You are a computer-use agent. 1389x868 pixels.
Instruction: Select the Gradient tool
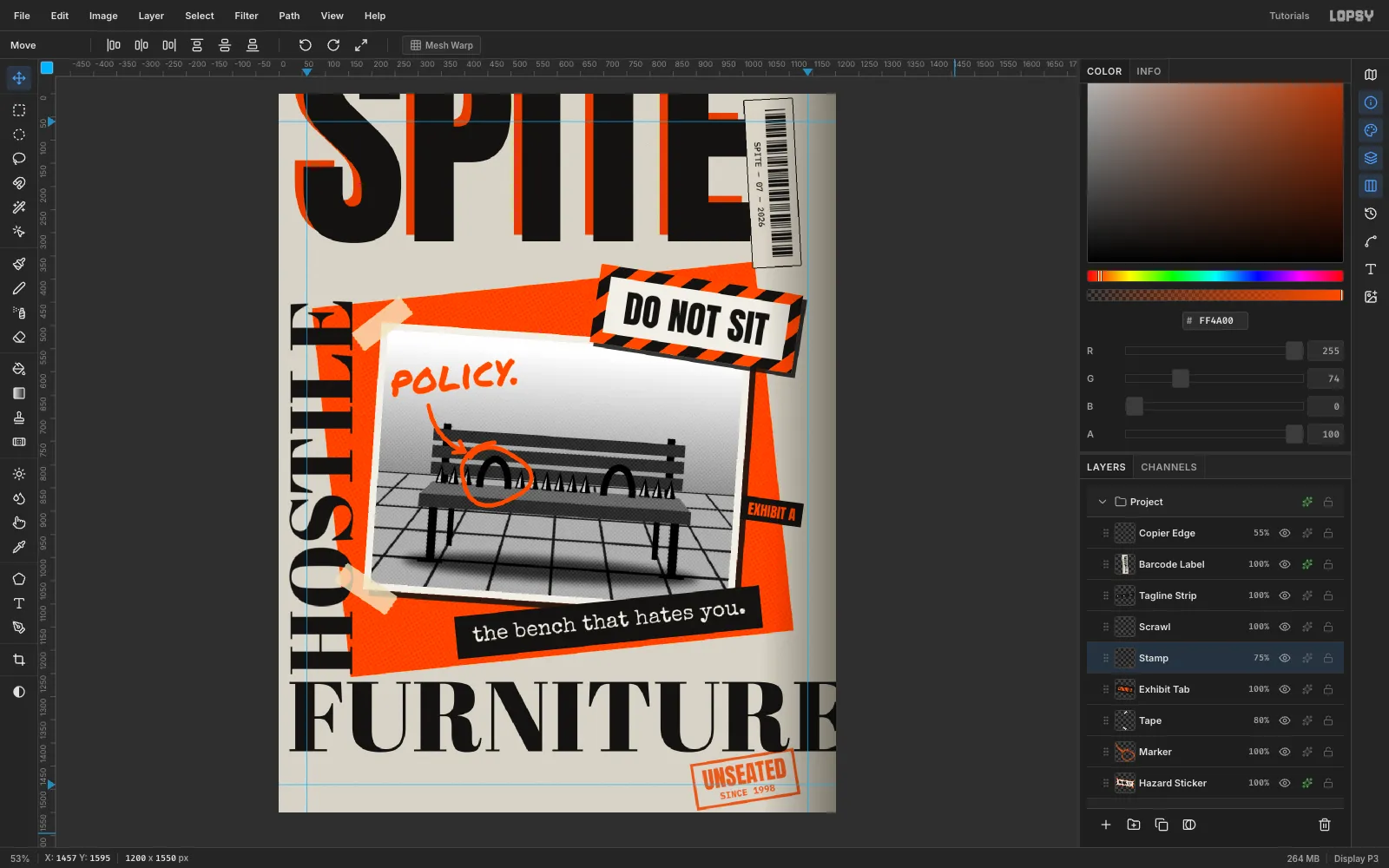tap(19, 393)
